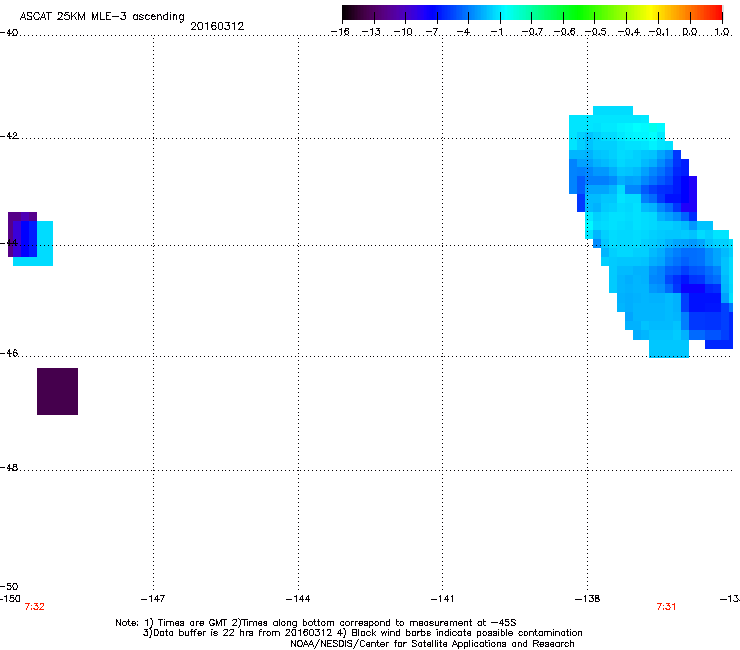The width and height of the screenshot is (740, 650).
Task: Click the '-150' longitude axis label
Action: (10, 599)
